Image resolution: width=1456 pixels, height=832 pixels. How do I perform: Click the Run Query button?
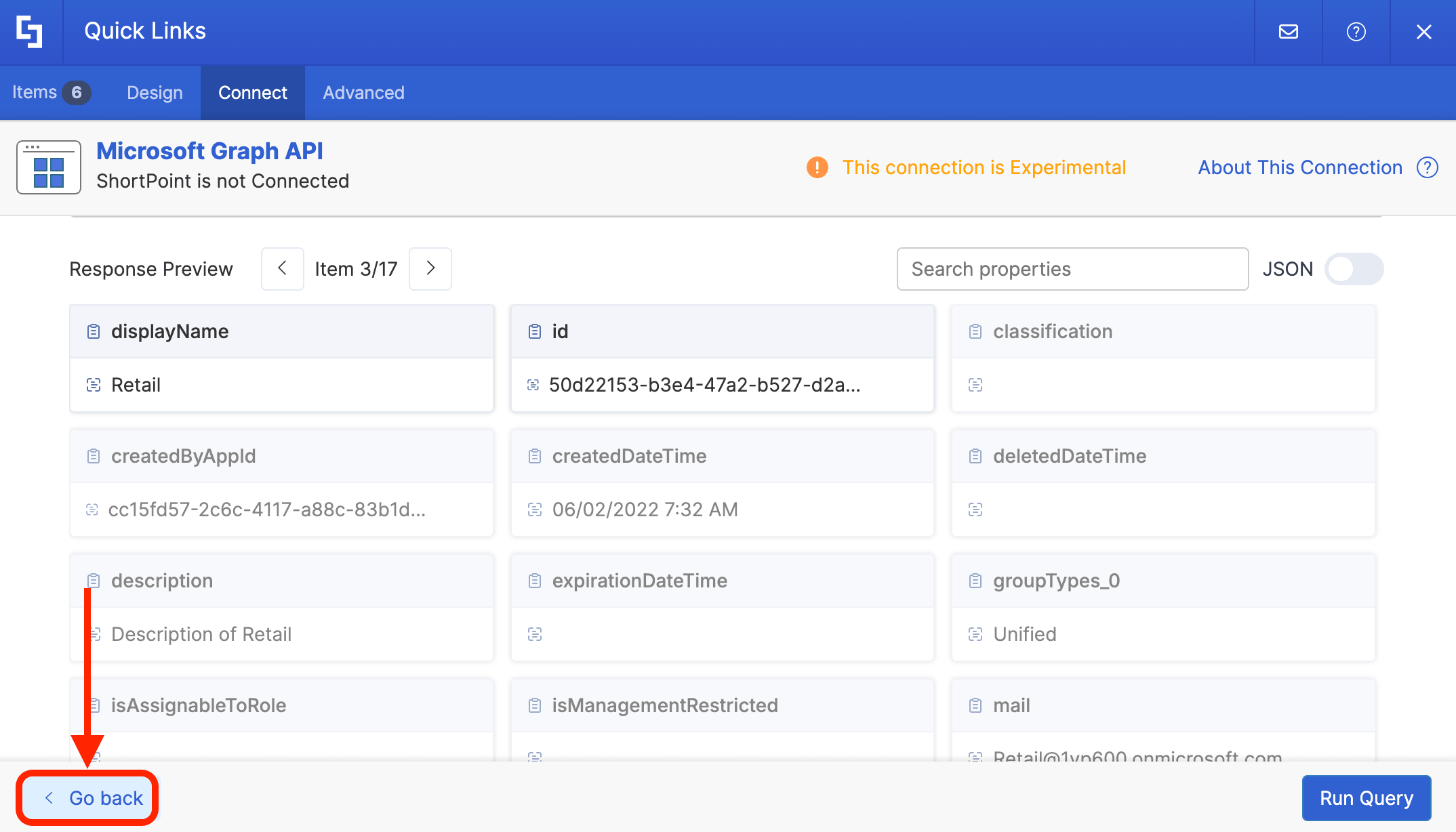[x=1367, y=798]
